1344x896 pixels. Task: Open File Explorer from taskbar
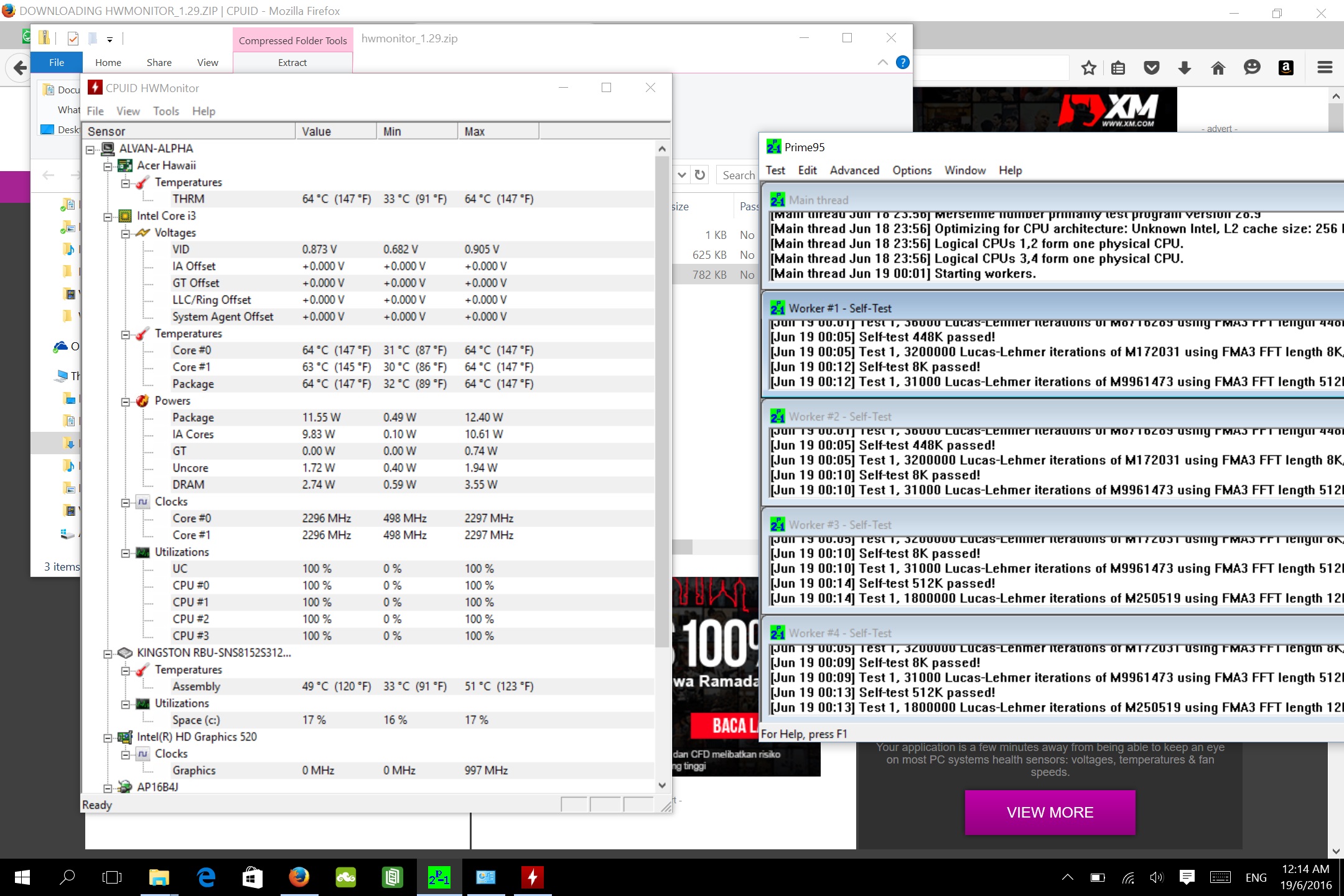(x=159, y=877)
